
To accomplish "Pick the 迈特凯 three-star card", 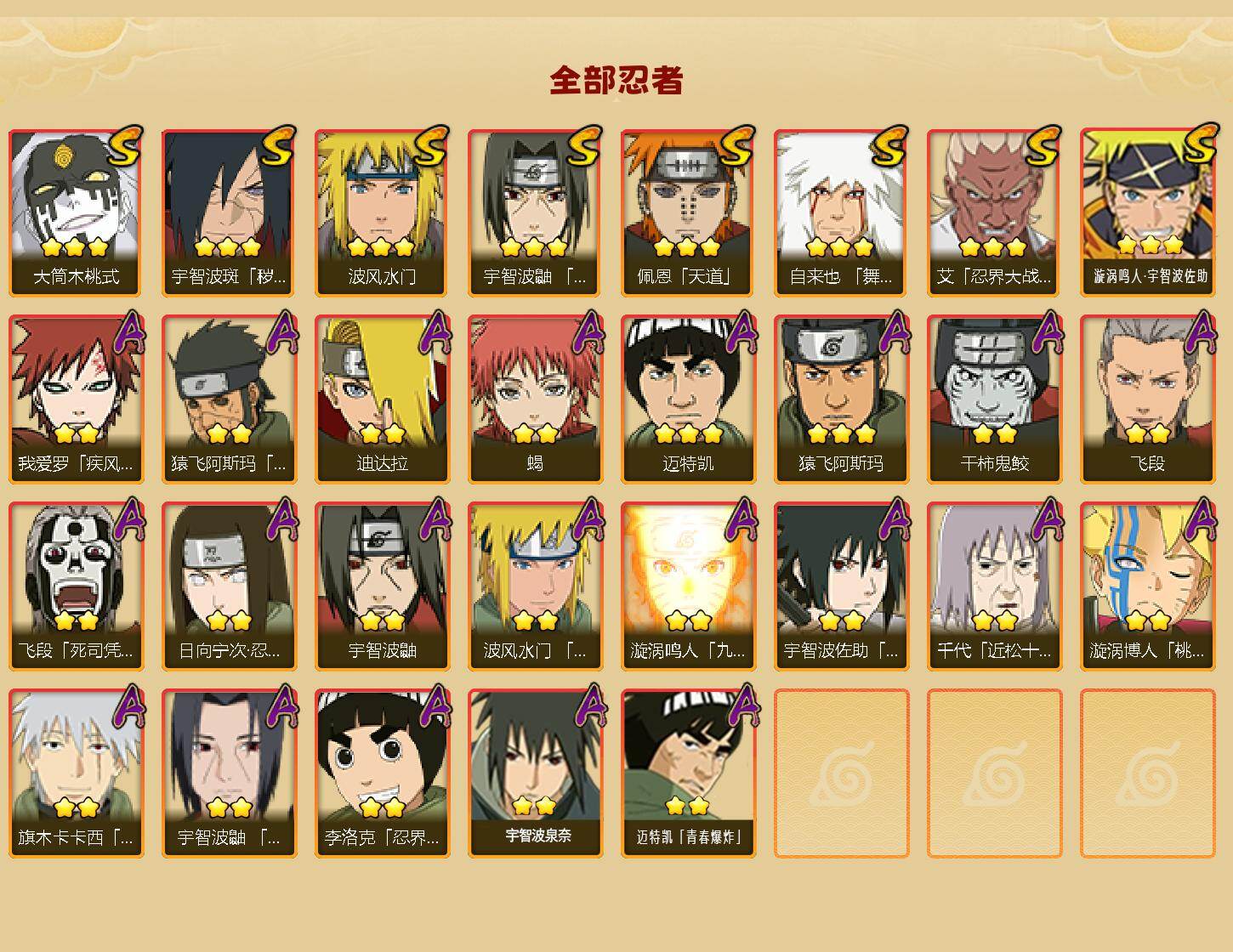I will coord(688,399).
